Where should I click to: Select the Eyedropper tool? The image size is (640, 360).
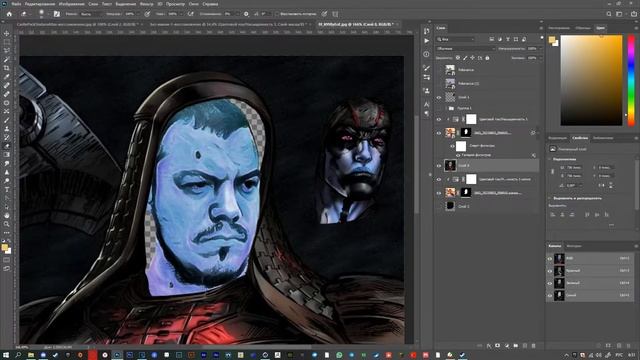7,77
